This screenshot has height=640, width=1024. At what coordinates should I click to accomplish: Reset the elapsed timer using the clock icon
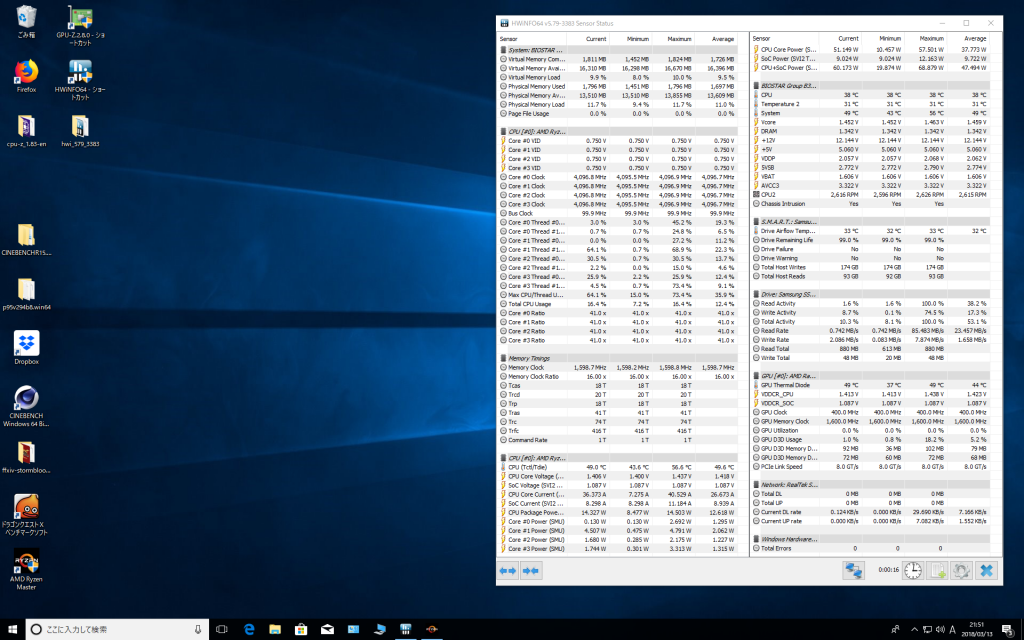(913, 570)
